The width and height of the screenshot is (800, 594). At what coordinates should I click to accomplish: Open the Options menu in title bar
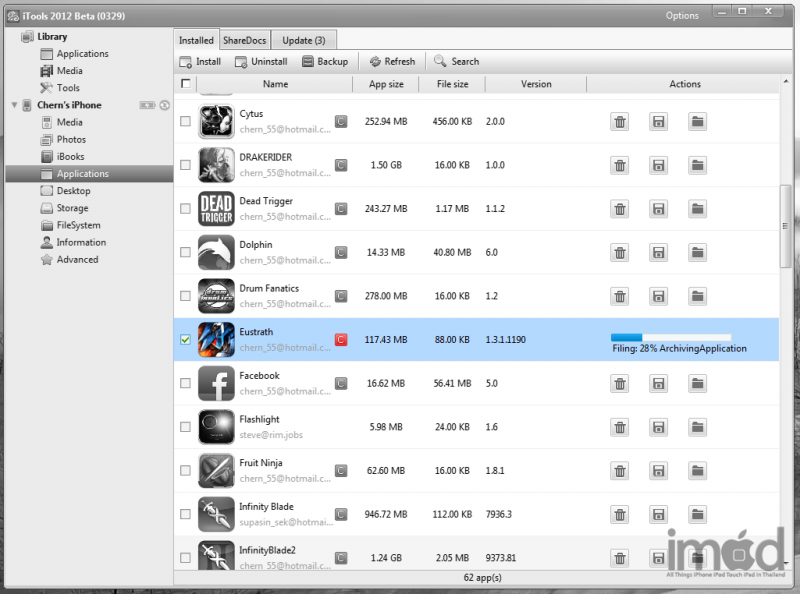point(682,15)
